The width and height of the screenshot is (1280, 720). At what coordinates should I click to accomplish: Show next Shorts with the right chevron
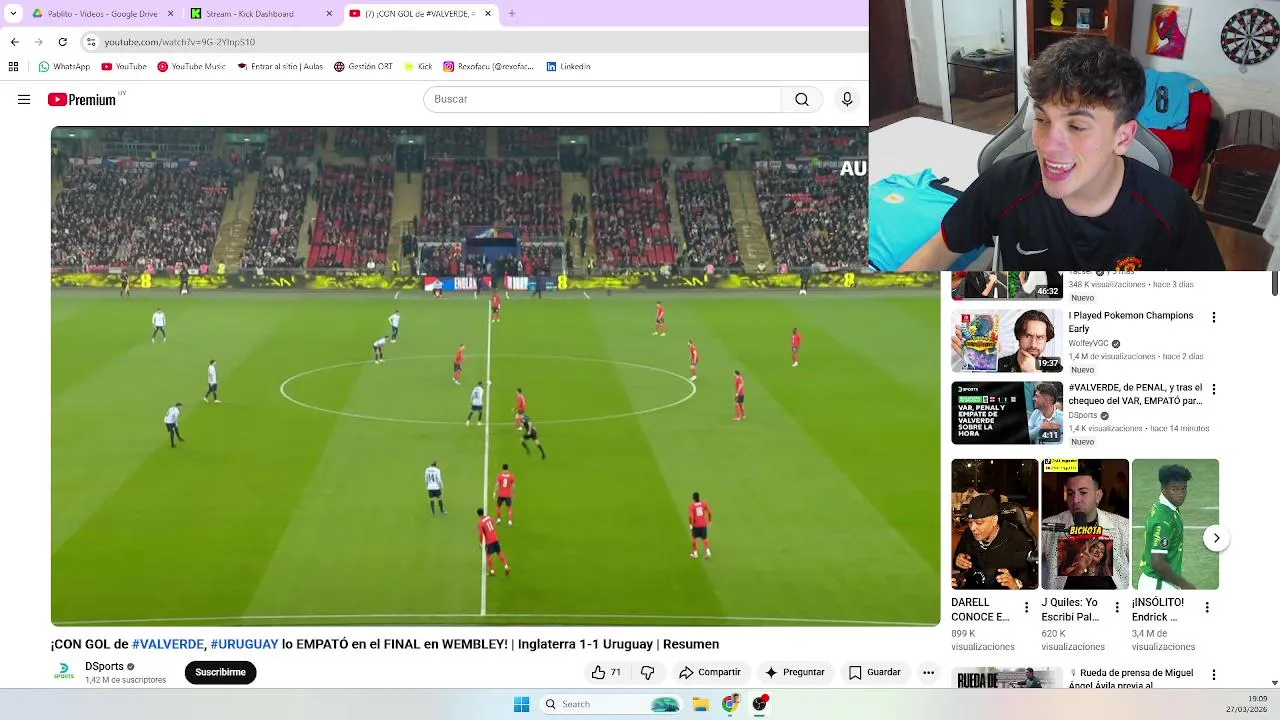(1216, 538)
